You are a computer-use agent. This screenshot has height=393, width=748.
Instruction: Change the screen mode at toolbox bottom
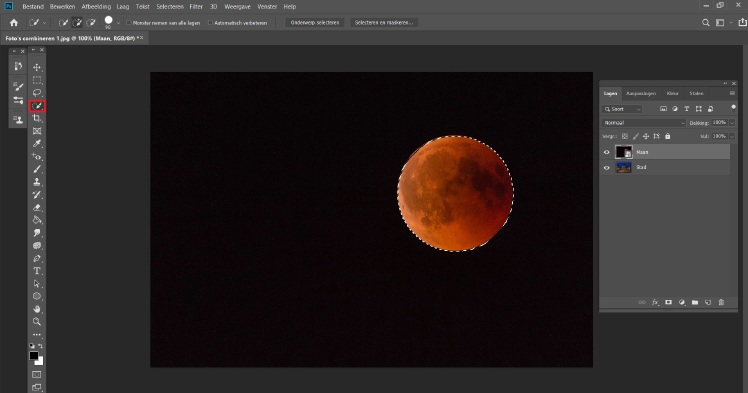point(37,387)
